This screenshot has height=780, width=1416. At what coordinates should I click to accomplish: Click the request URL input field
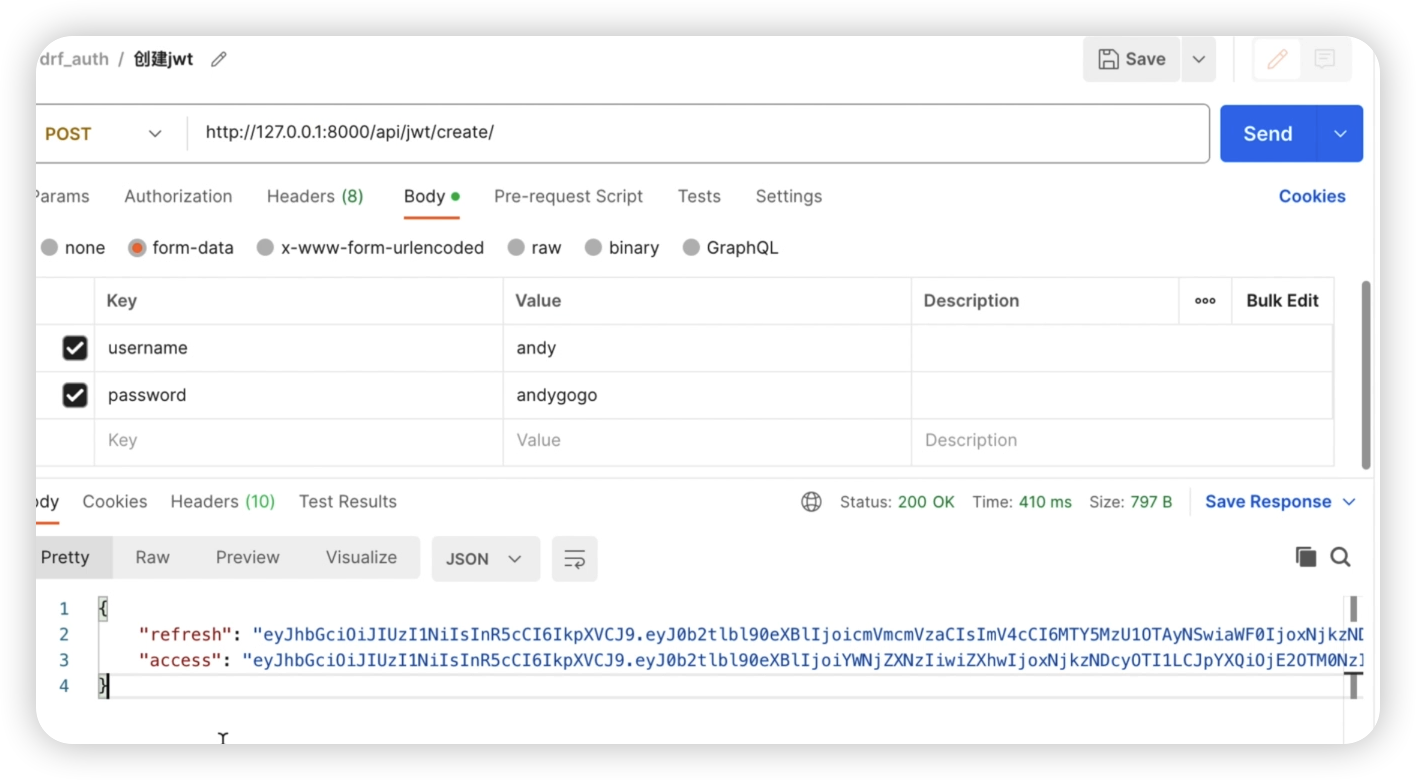(x=700, y=133)
